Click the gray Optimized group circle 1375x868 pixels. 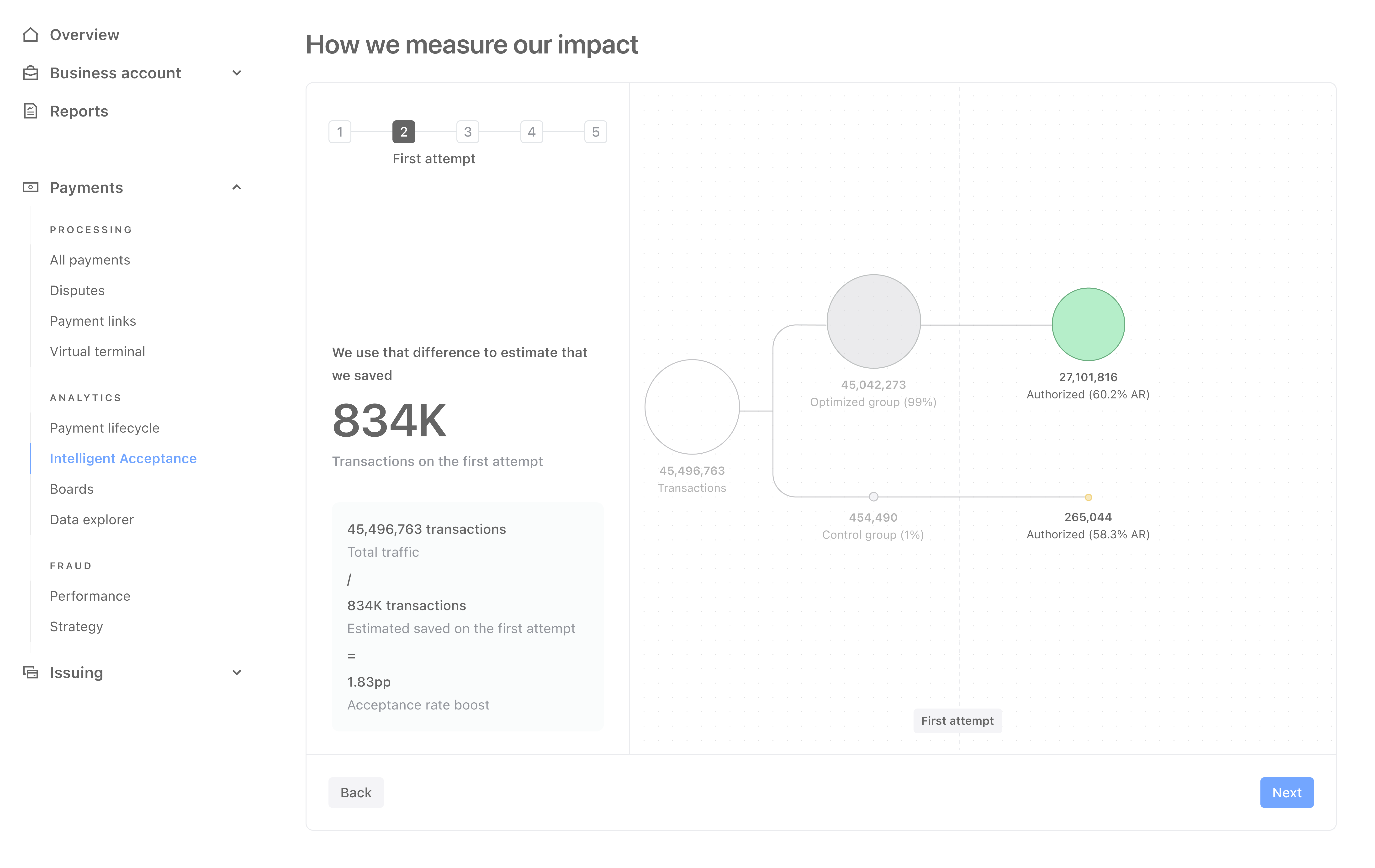(x=874, y=322)
